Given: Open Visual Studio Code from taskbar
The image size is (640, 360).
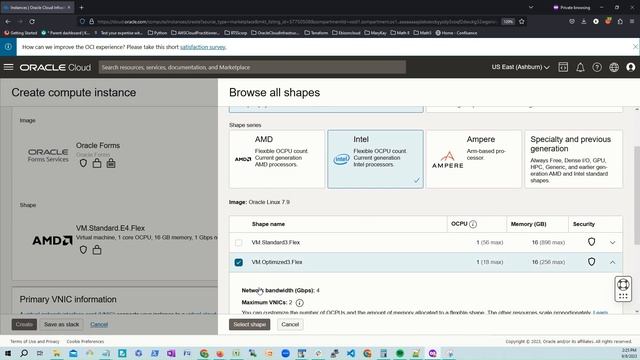Looking at the screenshot, I should click(351, 353).
